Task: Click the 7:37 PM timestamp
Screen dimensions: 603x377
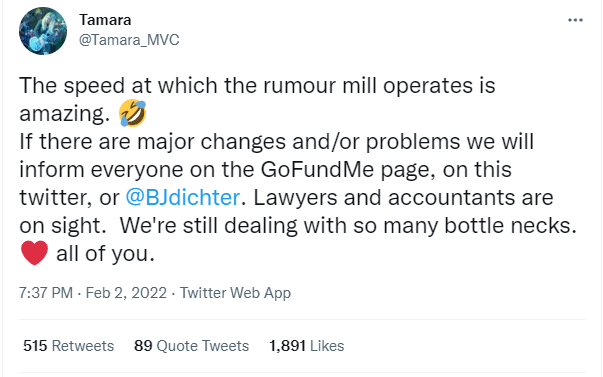Action: coord(46,293)
